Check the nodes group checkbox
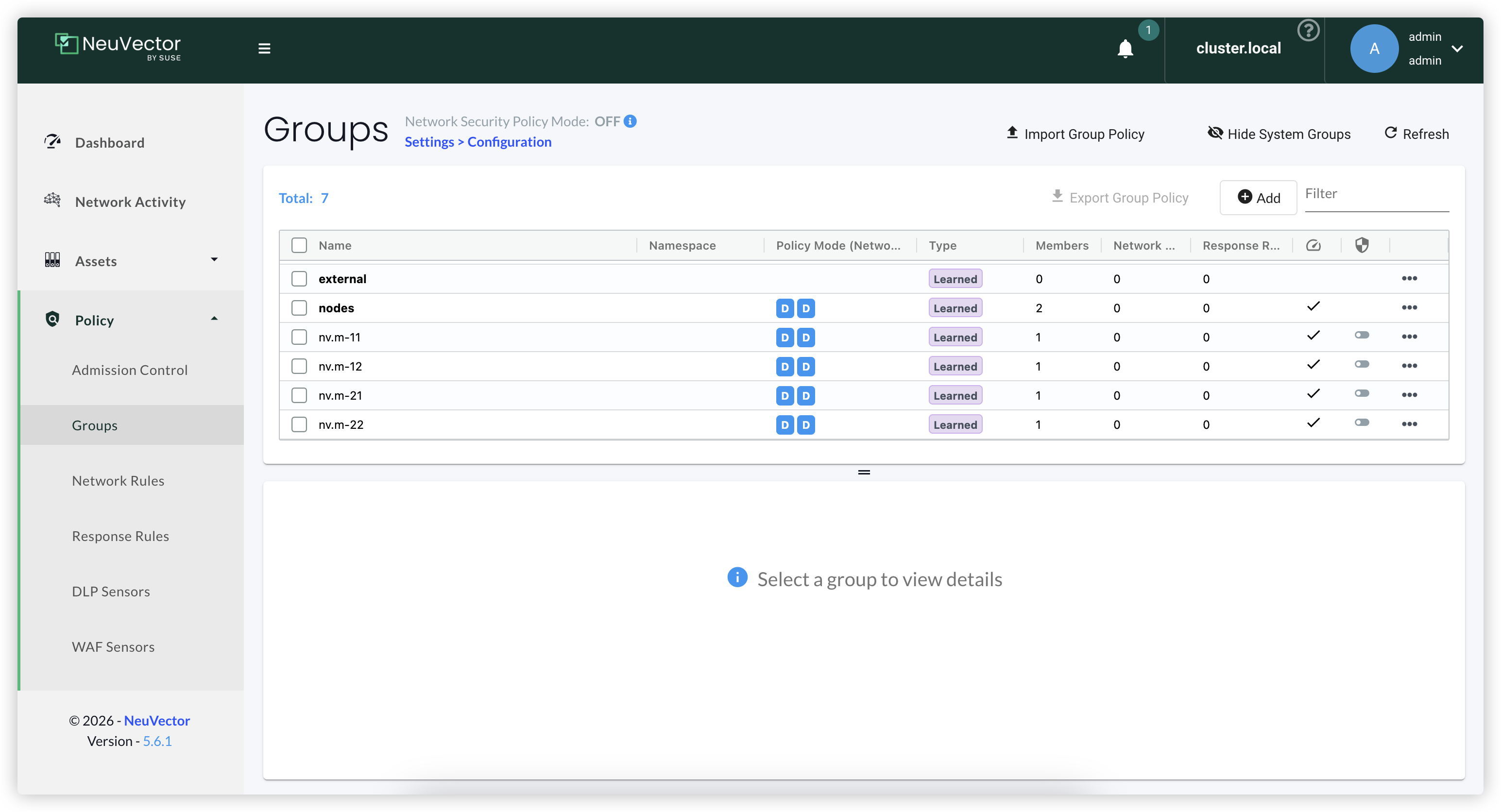The width and height of the screenshot is (1501, 812). tap(299, 308)
